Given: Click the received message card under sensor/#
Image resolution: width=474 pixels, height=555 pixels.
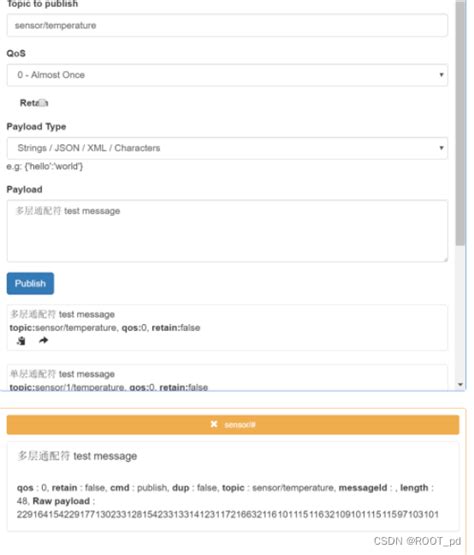Looking at the screenshot, I should 233,486.
